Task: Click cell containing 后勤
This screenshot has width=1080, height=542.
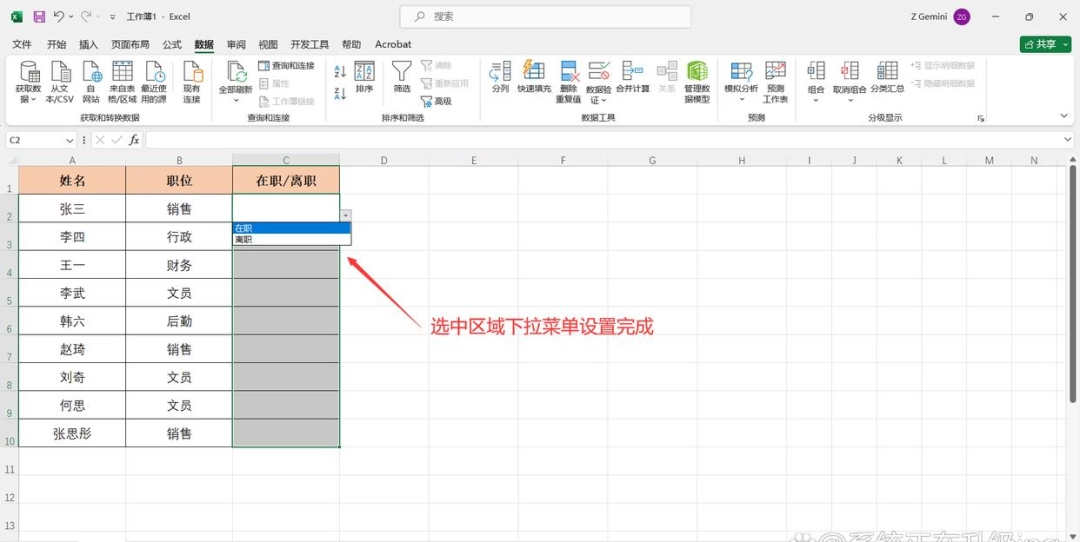Action: tap(179, 322)
